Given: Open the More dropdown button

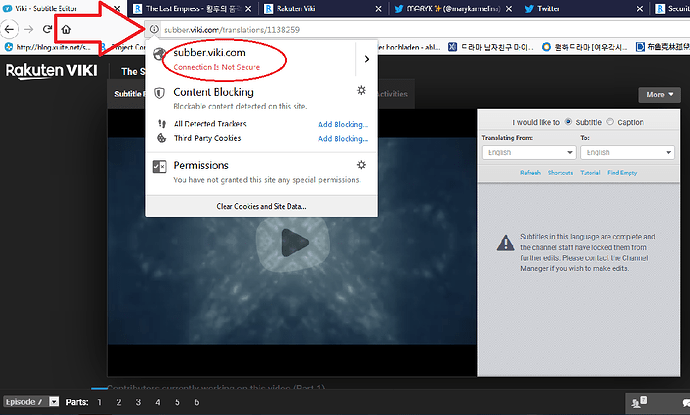Looking at the screenshot, I should click(x=659, y=95).
